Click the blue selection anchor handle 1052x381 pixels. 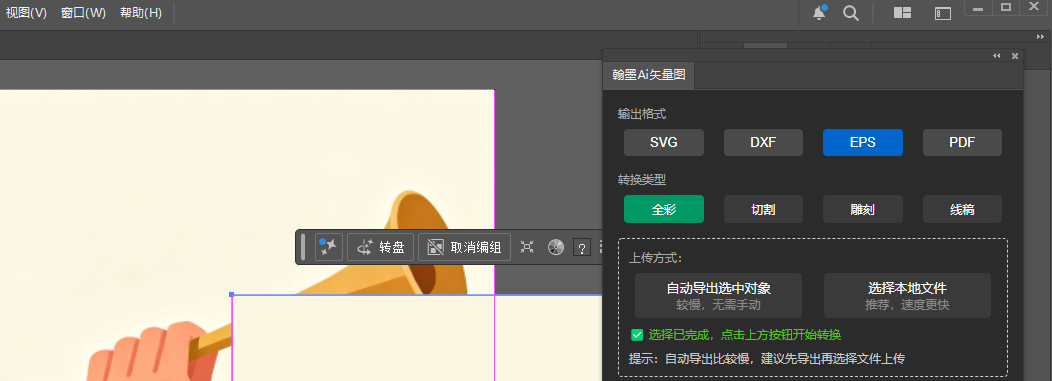(x=231, y=294)
